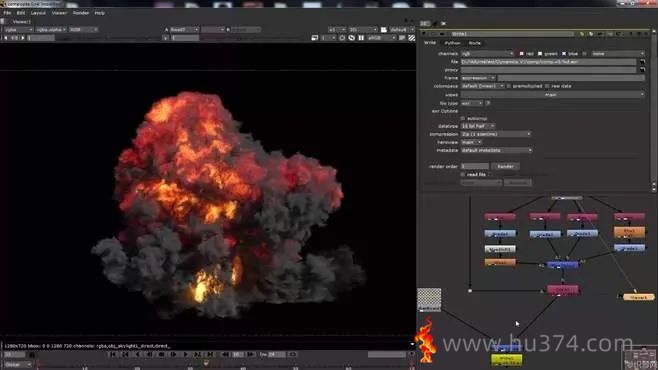
Task: Open the file type dropdown
Action: 472,103
